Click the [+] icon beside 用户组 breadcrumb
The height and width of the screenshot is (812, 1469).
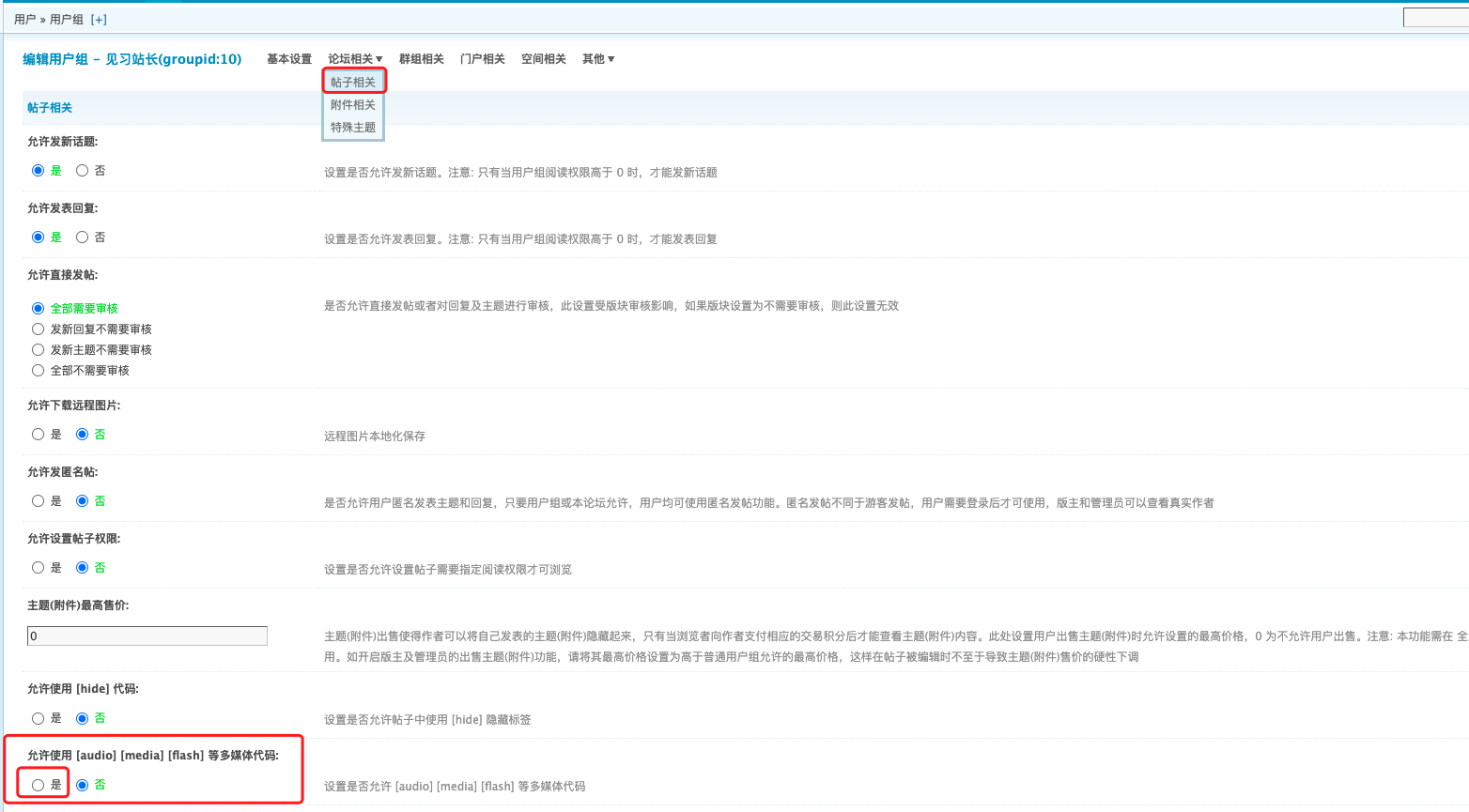99,20
